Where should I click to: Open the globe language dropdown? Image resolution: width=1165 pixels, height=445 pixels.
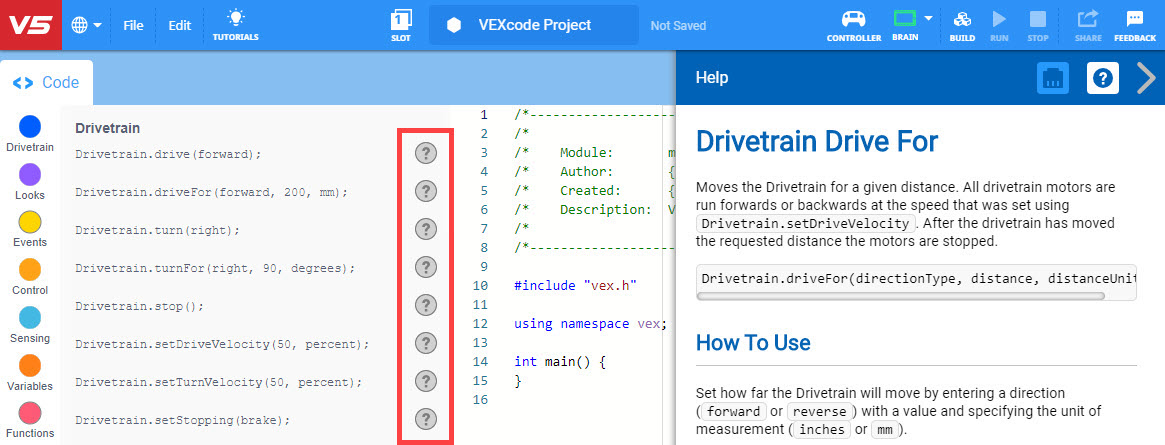point(87,25)
